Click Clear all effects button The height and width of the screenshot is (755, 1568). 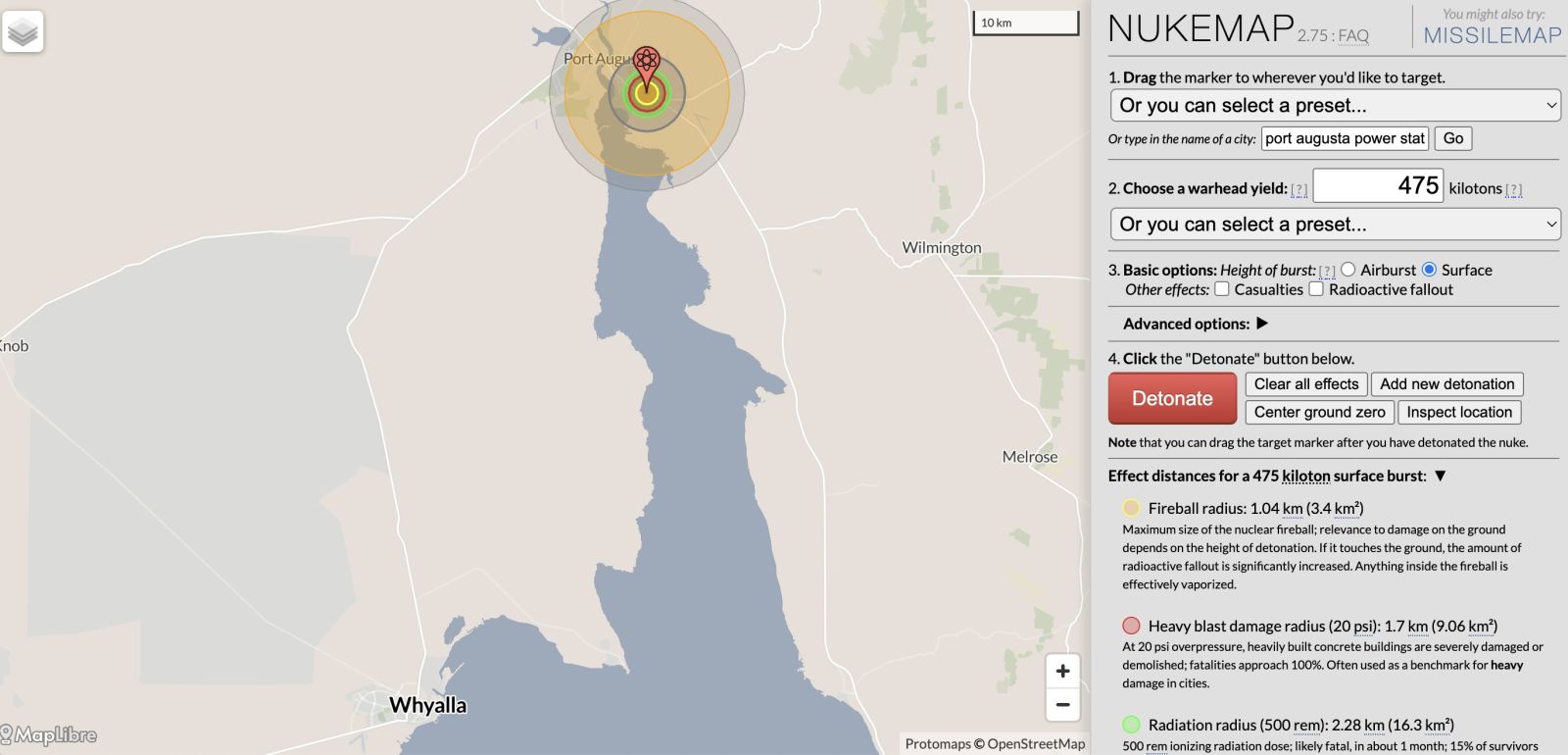[1306, 384]
